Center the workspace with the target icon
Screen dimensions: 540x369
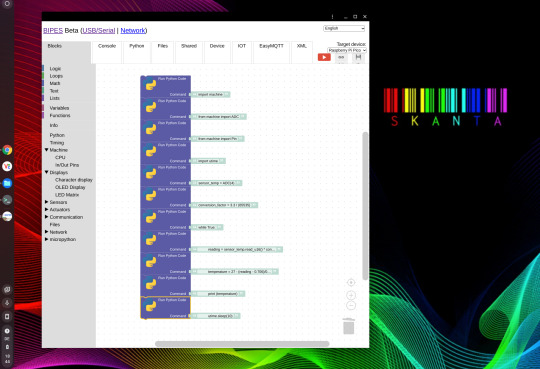tap(351, 283)
